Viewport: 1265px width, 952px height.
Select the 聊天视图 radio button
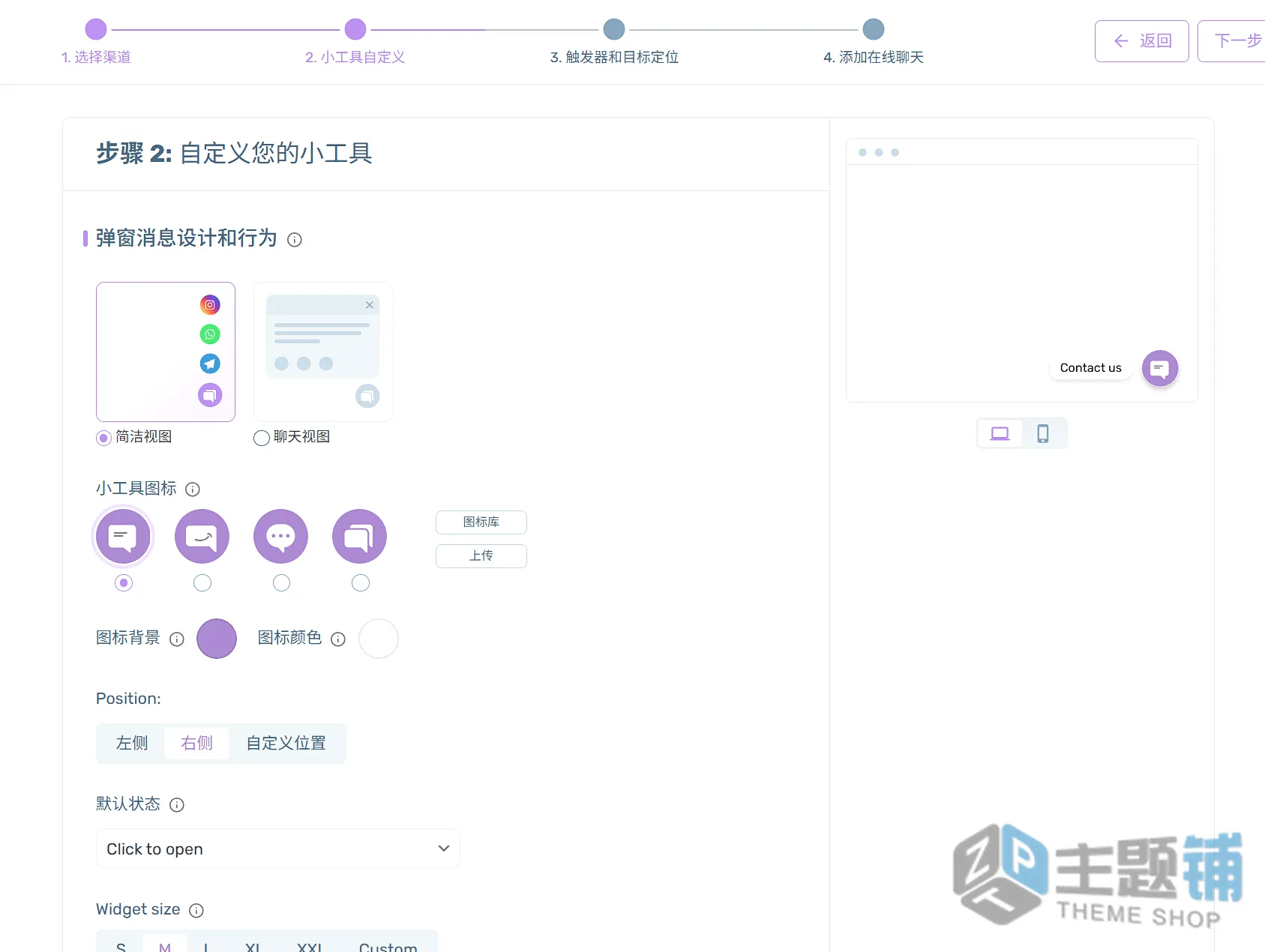(262, 439)
